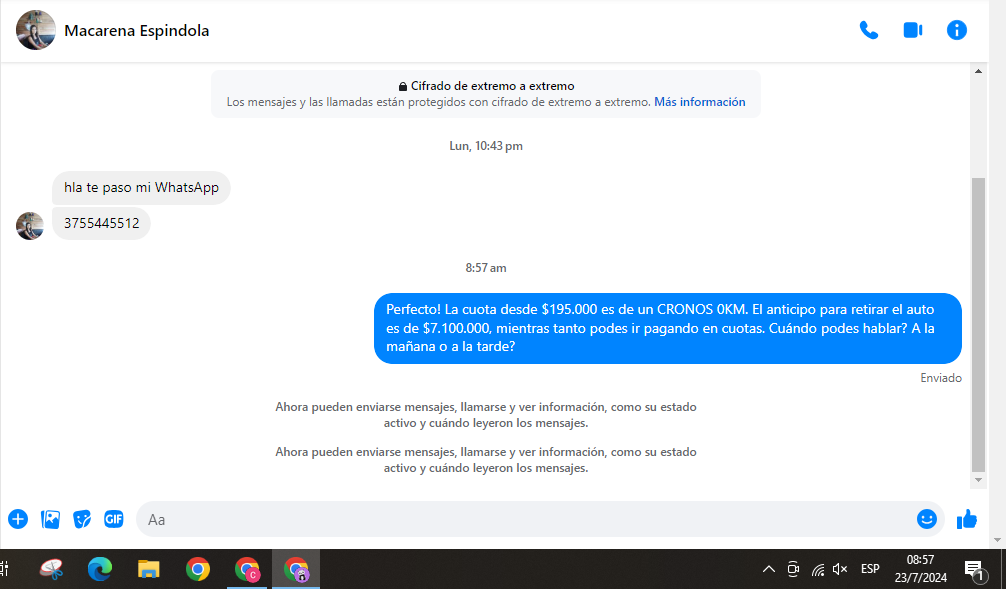Open Macarena Espindola's profile name

[x=136, y=31]
